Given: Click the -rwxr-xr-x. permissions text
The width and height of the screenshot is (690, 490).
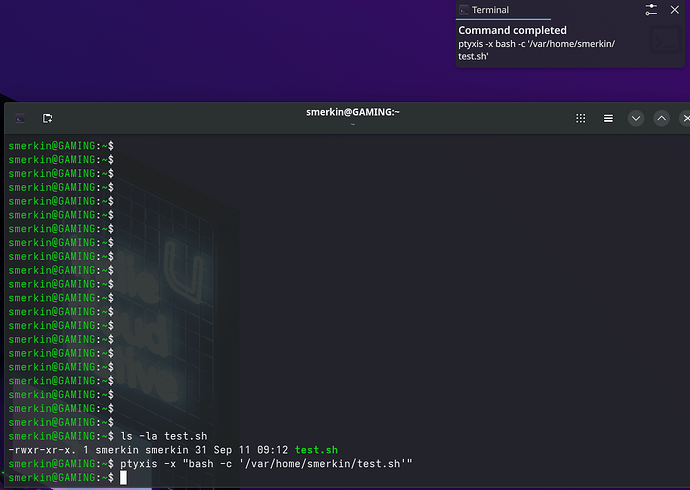Looking at the screenshot, I should (x=42, y=450).
